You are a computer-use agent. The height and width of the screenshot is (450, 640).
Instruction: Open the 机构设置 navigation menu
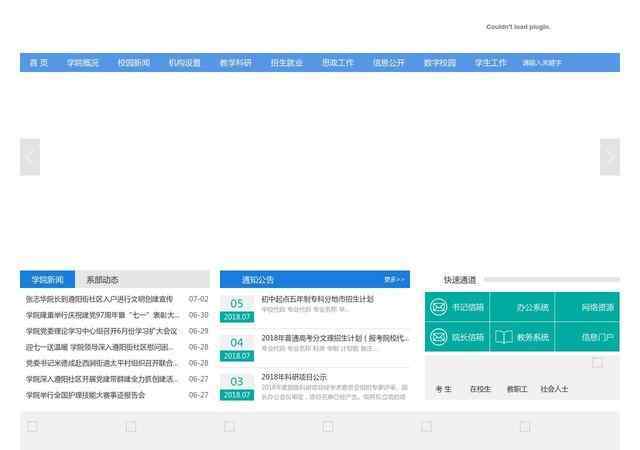pyautogui.click(x=185, y=63)
